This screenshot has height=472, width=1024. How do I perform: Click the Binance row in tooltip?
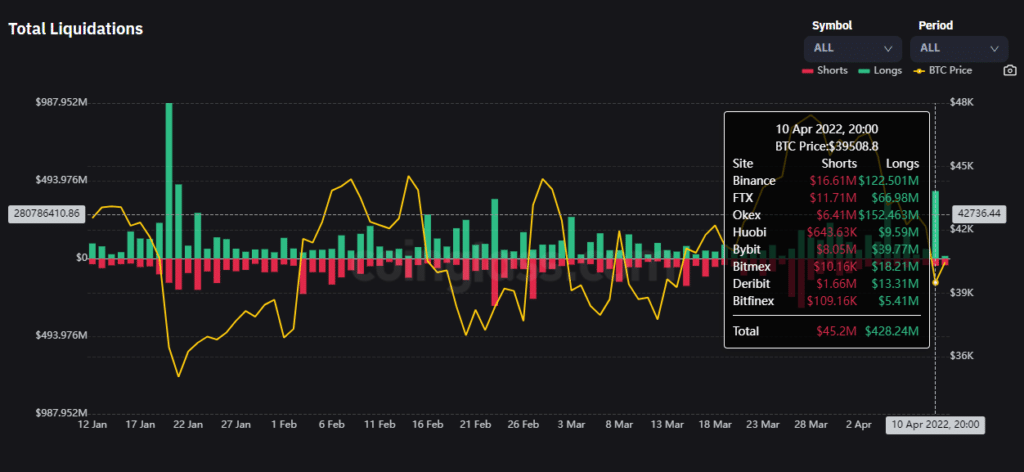coord(825,181)
